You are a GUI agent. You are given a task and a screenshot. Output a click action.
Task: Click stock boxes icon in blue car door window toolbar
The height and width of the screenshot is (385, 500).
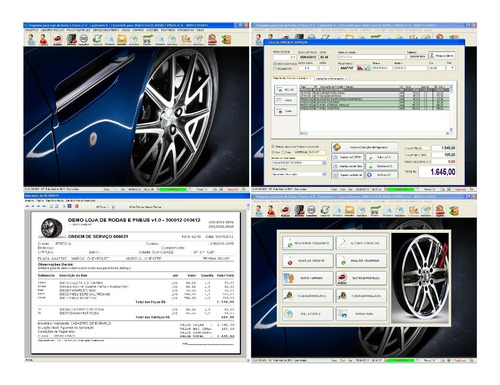point(186,39)
